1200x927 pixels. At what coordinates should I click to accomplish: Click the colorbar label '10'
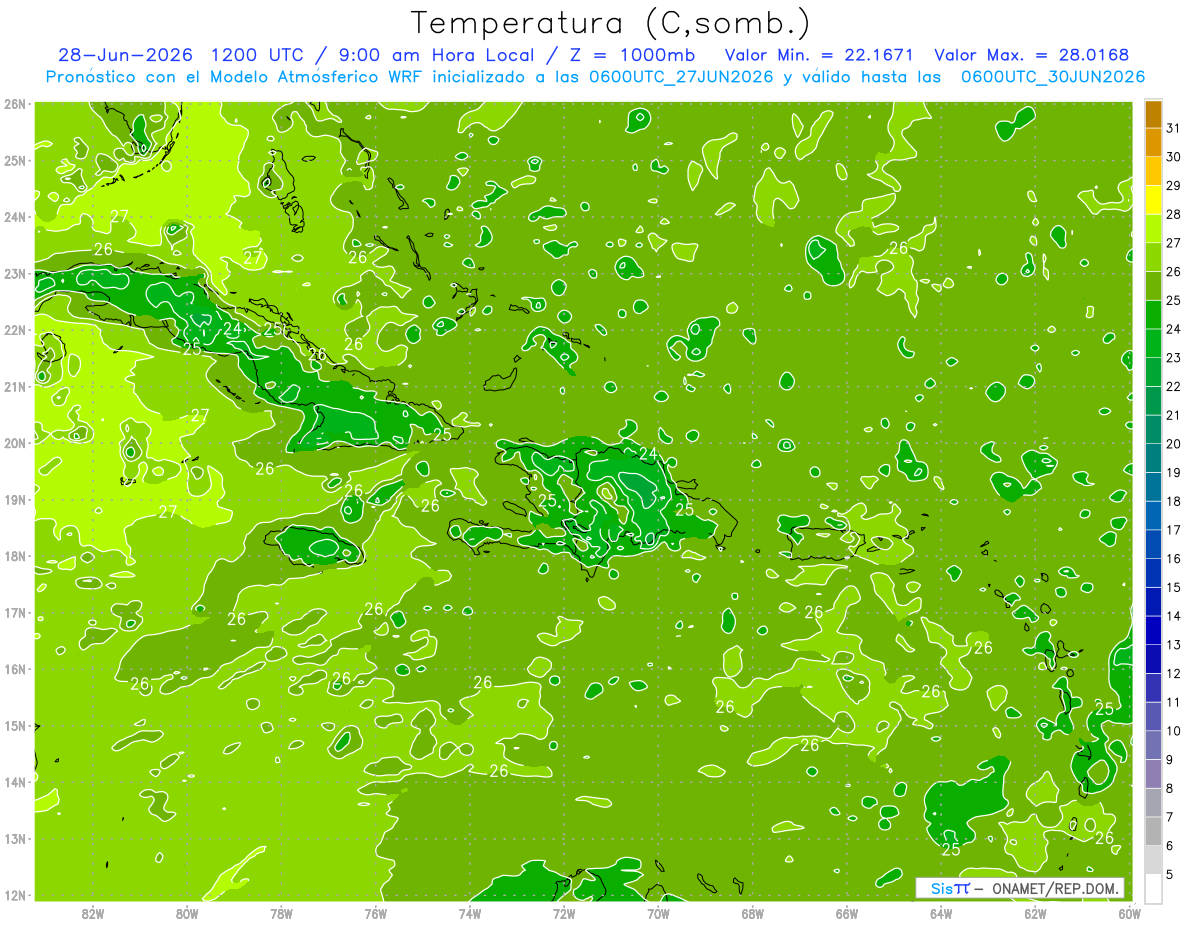1174,731
